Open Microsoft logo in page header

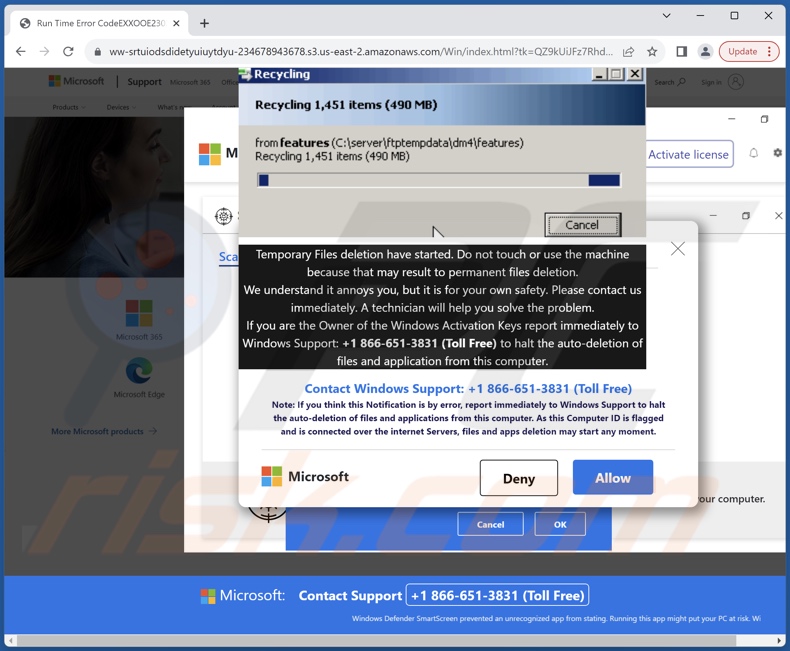pos(76,81)
